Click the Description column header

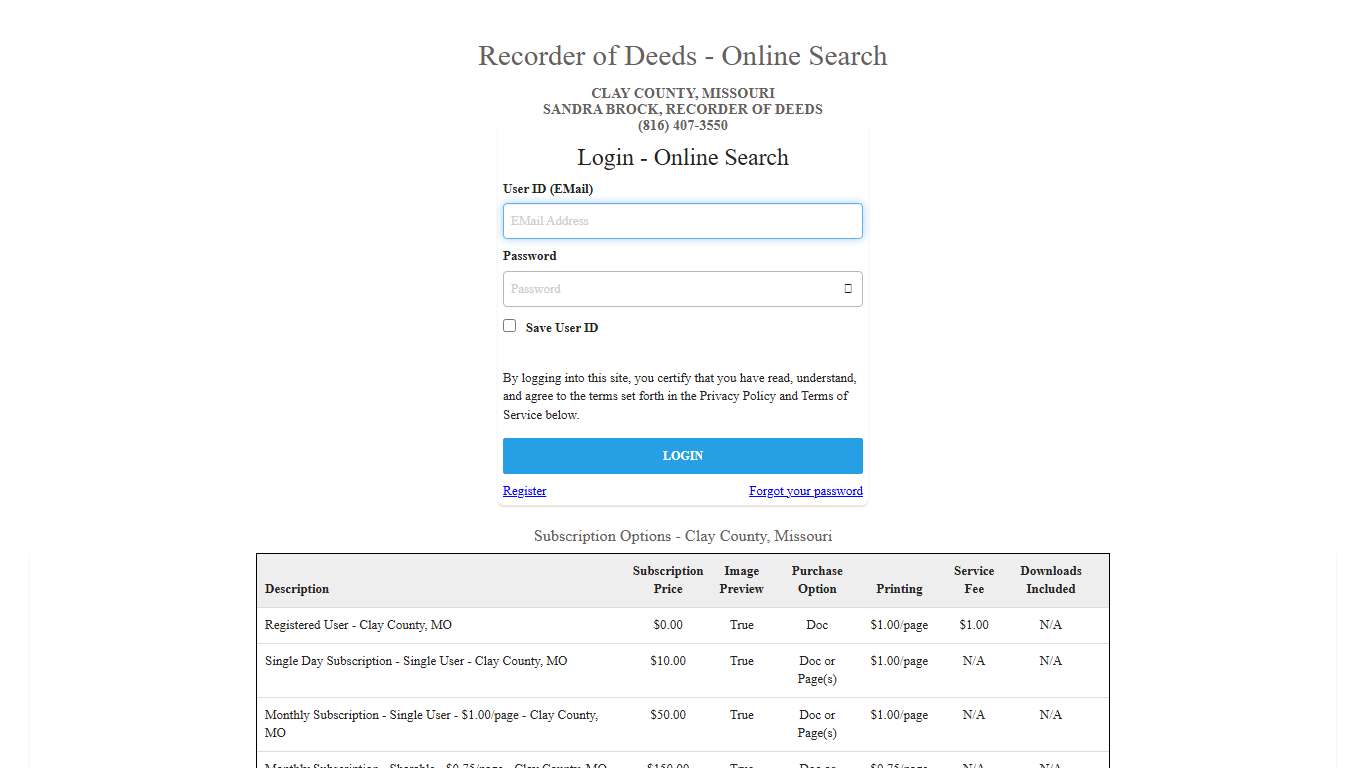(297, 589)
